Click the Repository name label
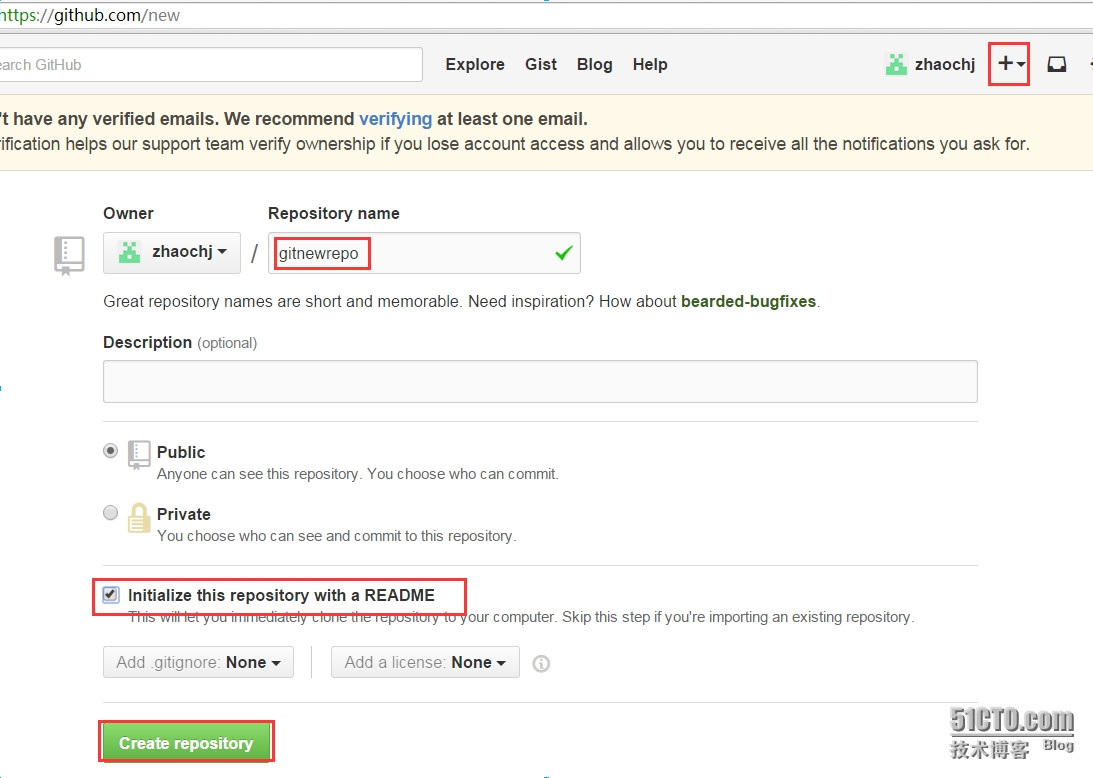 tap(334, 213)
